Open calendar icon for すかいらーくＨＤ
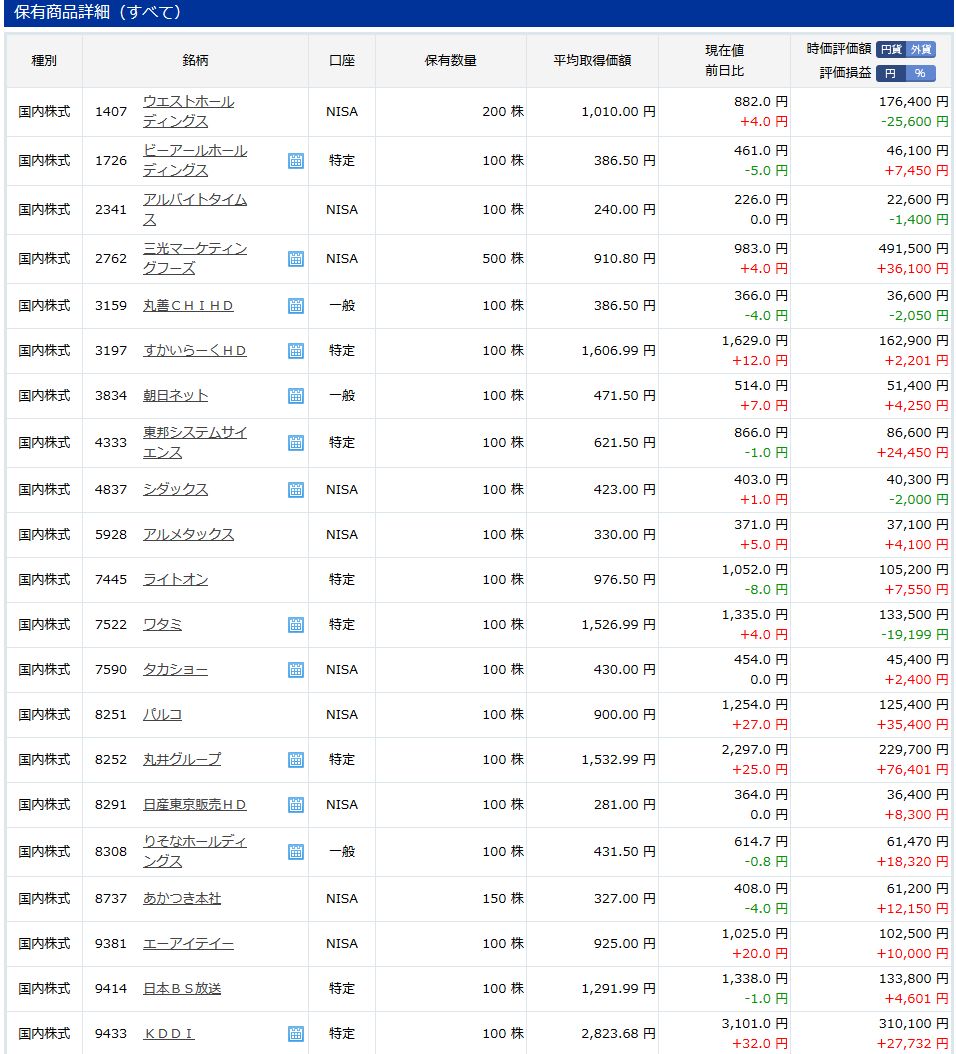956x1054 pixels. (x=296, y=351)
